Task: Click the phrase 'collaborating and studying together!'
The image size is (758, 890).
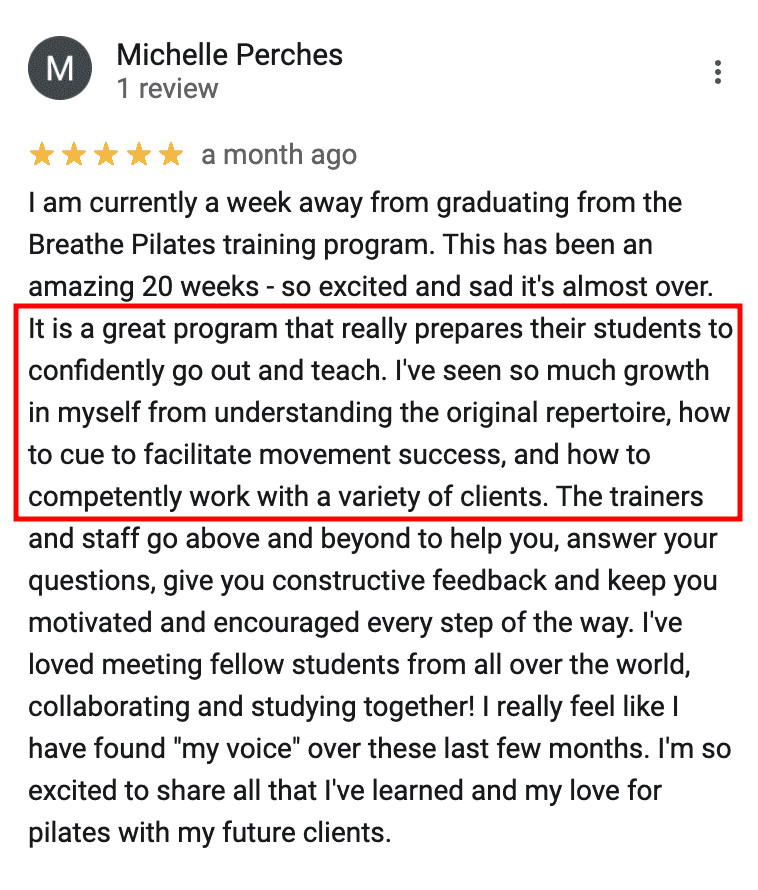Action: point(251,707)
